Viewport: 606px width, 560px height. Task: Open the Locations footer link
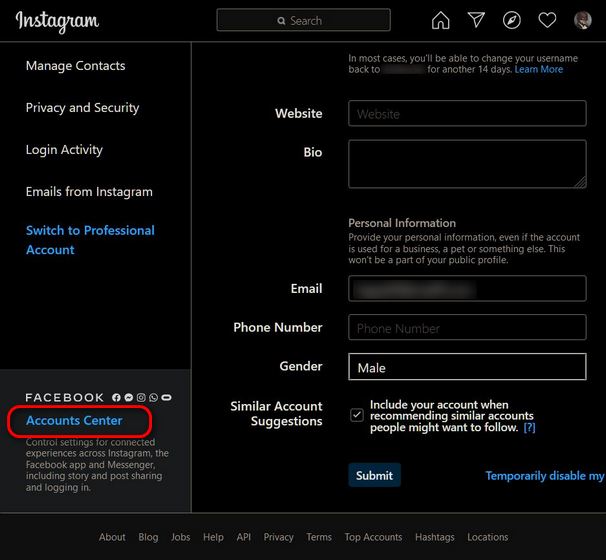(488, 537)
